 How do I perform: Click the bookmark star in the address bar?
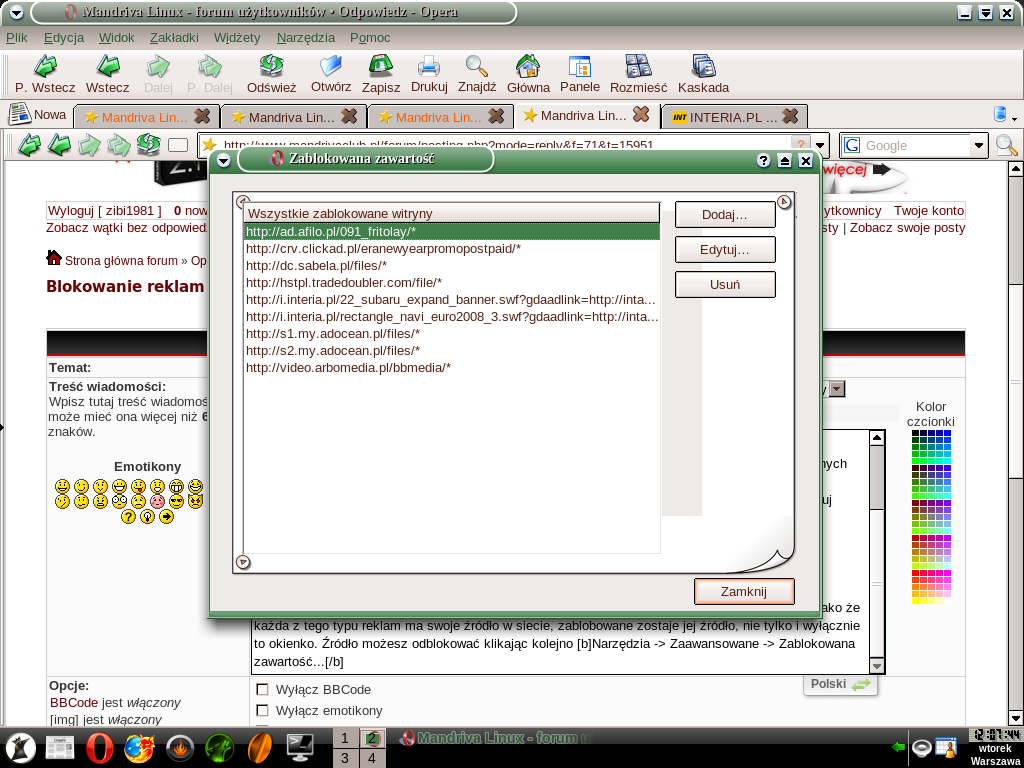tap(209, 144)
